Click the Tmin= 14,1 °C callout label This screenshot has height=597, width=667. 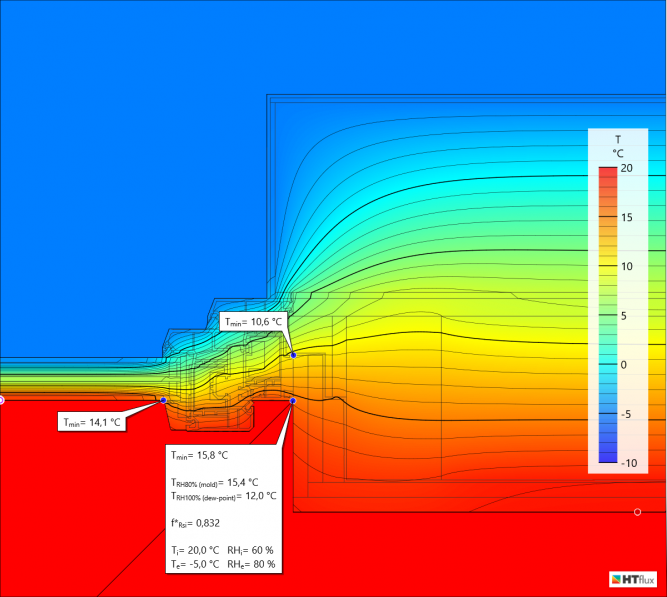[92, 423]
